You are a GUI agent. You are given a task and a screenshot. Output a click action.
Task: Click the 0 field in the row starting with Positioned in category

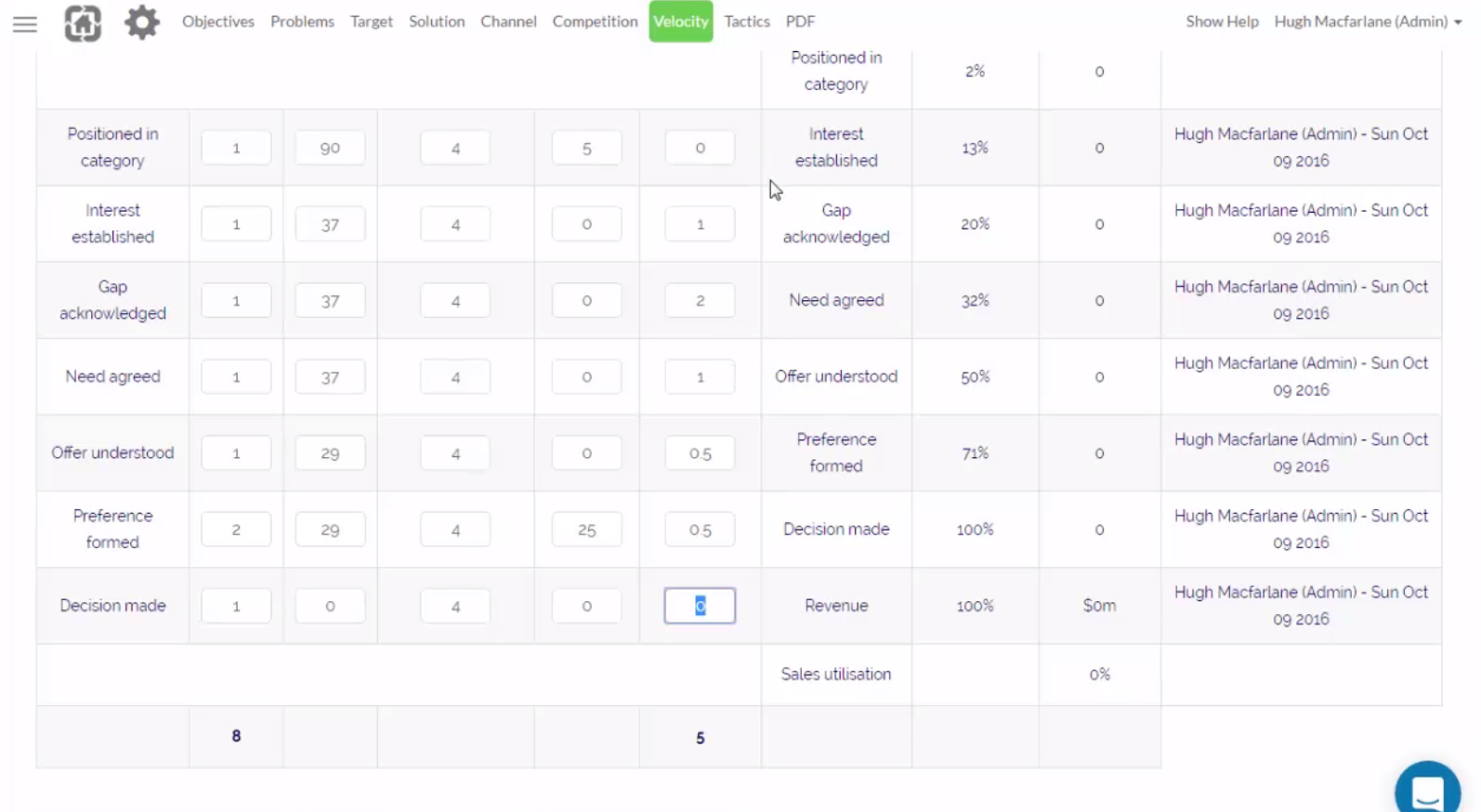700,148
